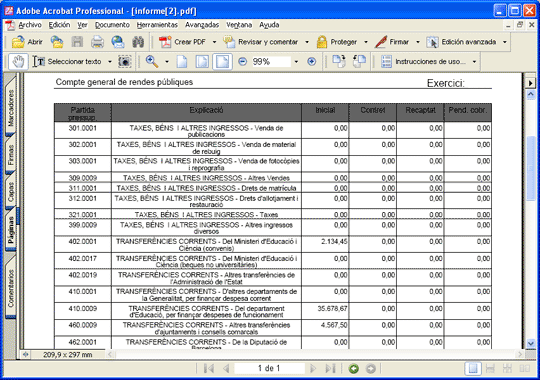Click the open folder with web icon
The image size is (540, 380).
(x=57, y=42)
